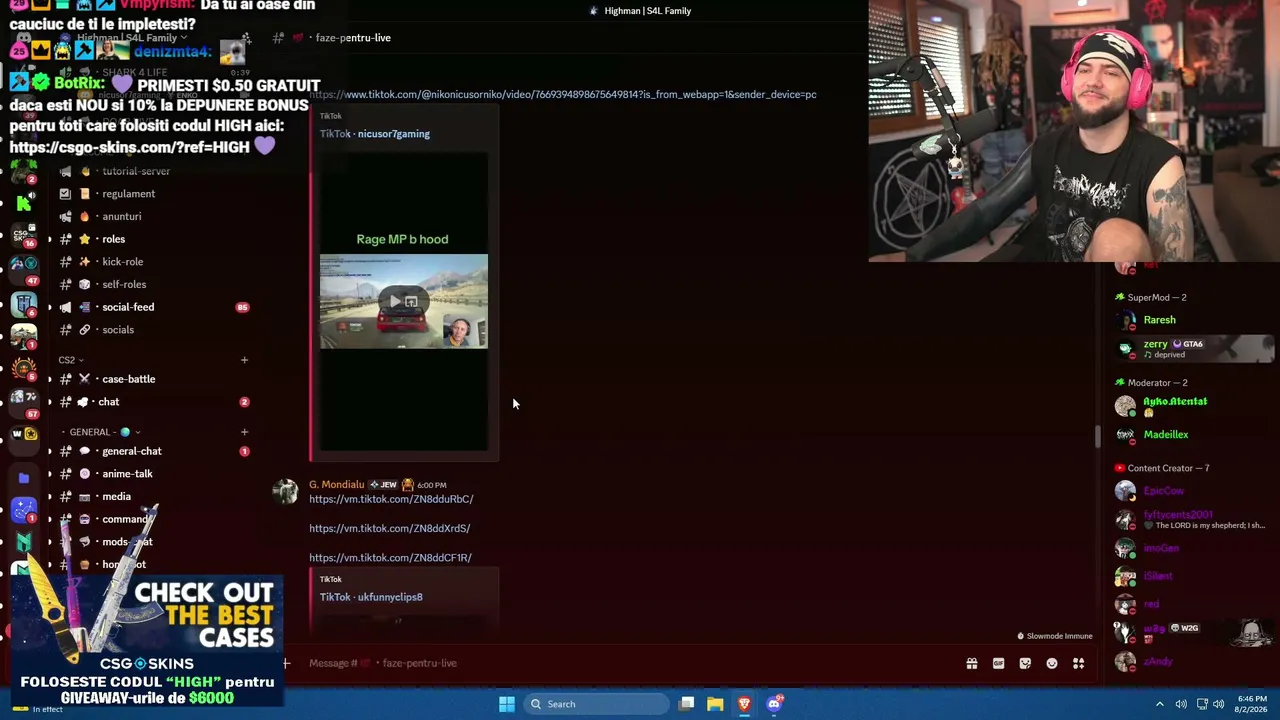This screenshot has width=1280, height=720.
Task: Open the ZN8dduRbC TikTok link
Action: (x=391, y=499)
